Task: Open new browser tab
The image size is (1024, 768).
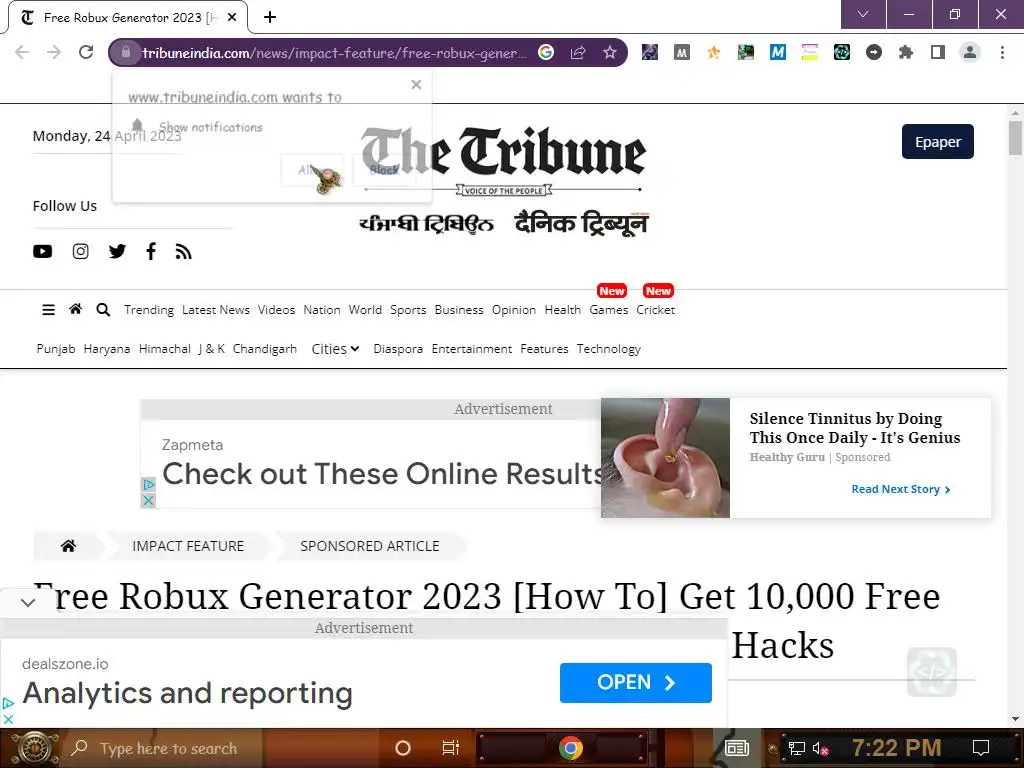Action: coord(270,18)
